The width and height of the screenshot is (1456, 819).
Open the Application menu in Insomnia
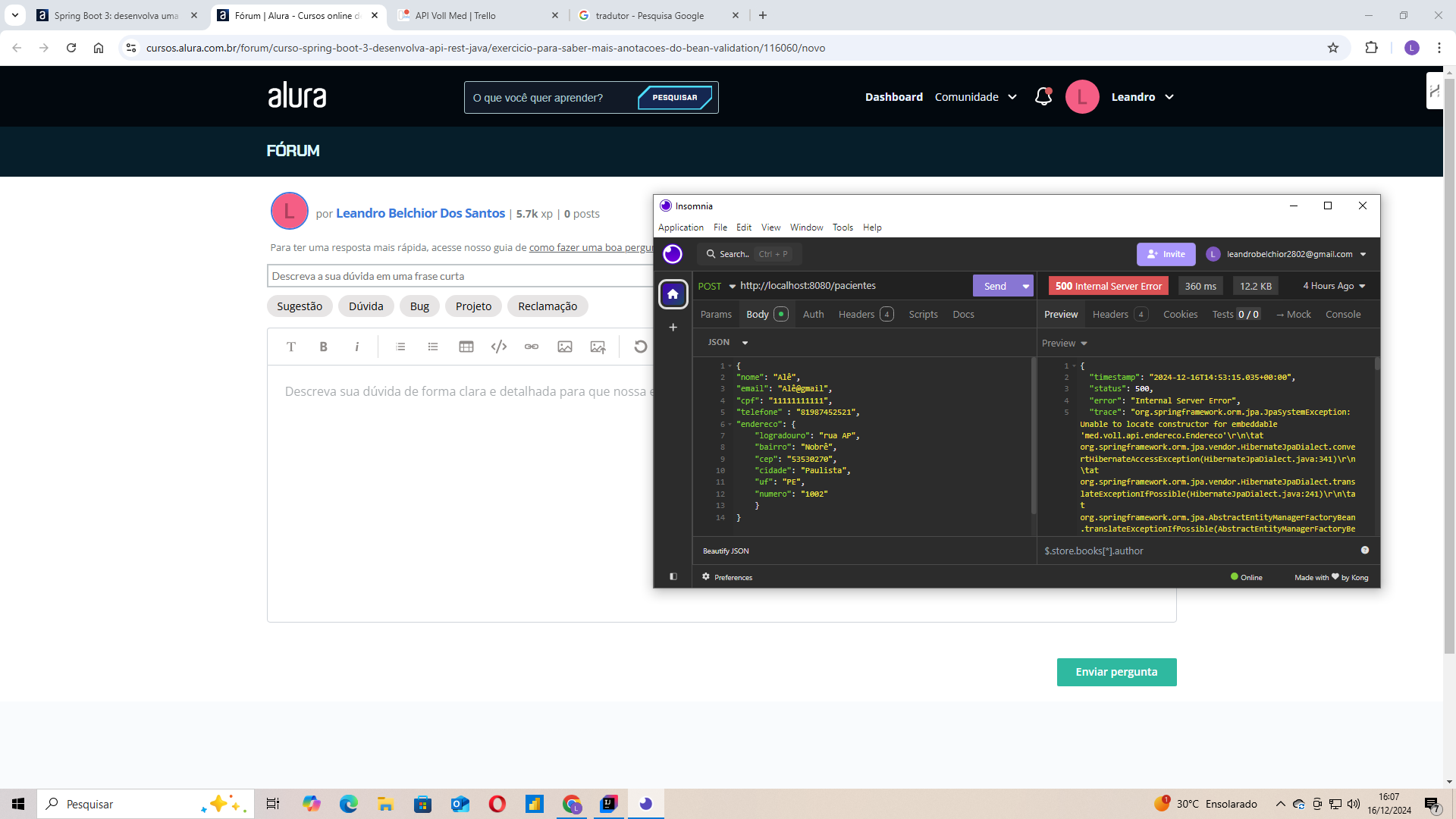pyautogui.click(x=680, y=227)
